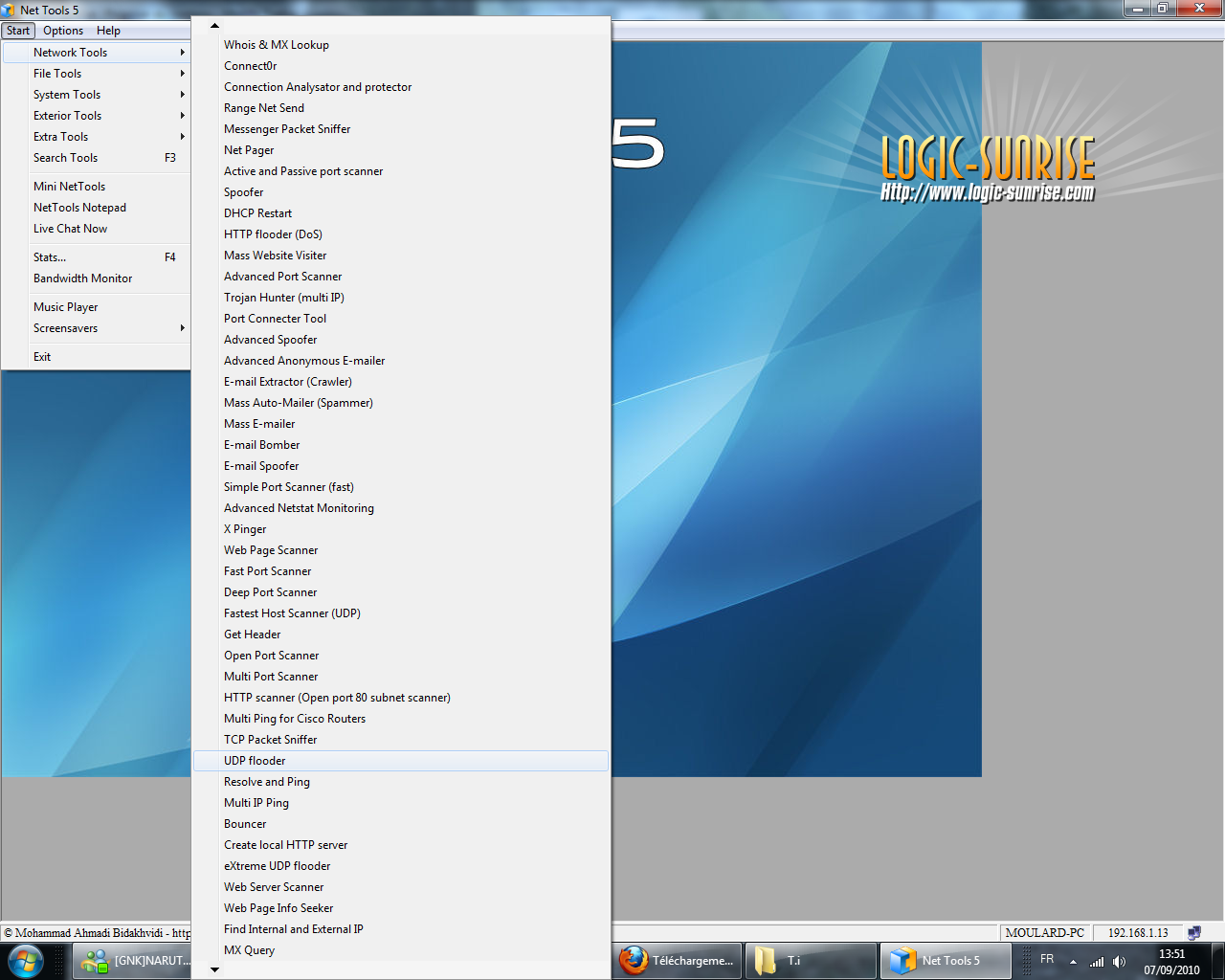Launch the Music Player
The image size is (1225, 980).
tap(96, 307)
